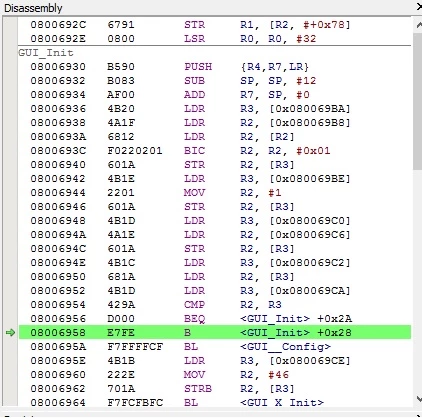Click the current-instruction green arrow marker
Image resolution: width=422 pixels, height=418 pixels.
10,332
